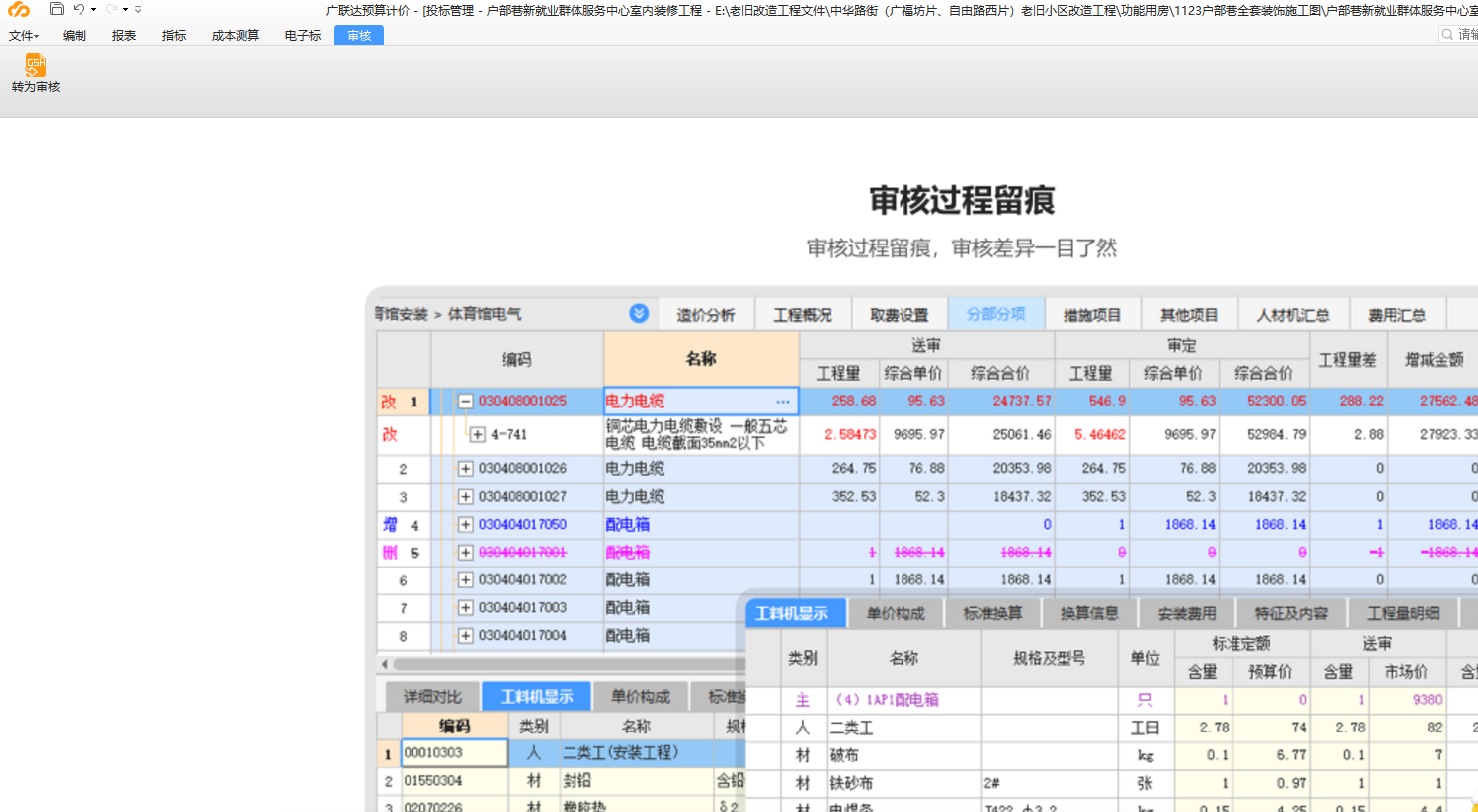Click the 铁砂布 material name cell
The height and width of the screenshot is (812, 1478).
point(903,783)
